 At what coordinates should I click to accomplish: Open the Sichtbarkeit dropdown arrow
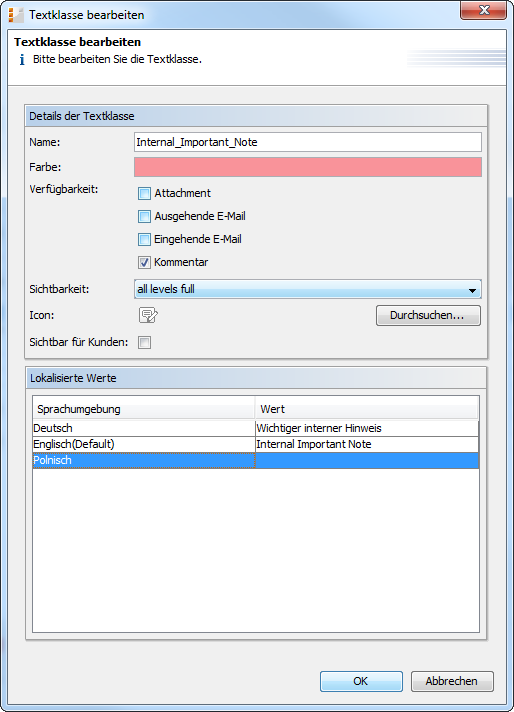coord(472,290)
